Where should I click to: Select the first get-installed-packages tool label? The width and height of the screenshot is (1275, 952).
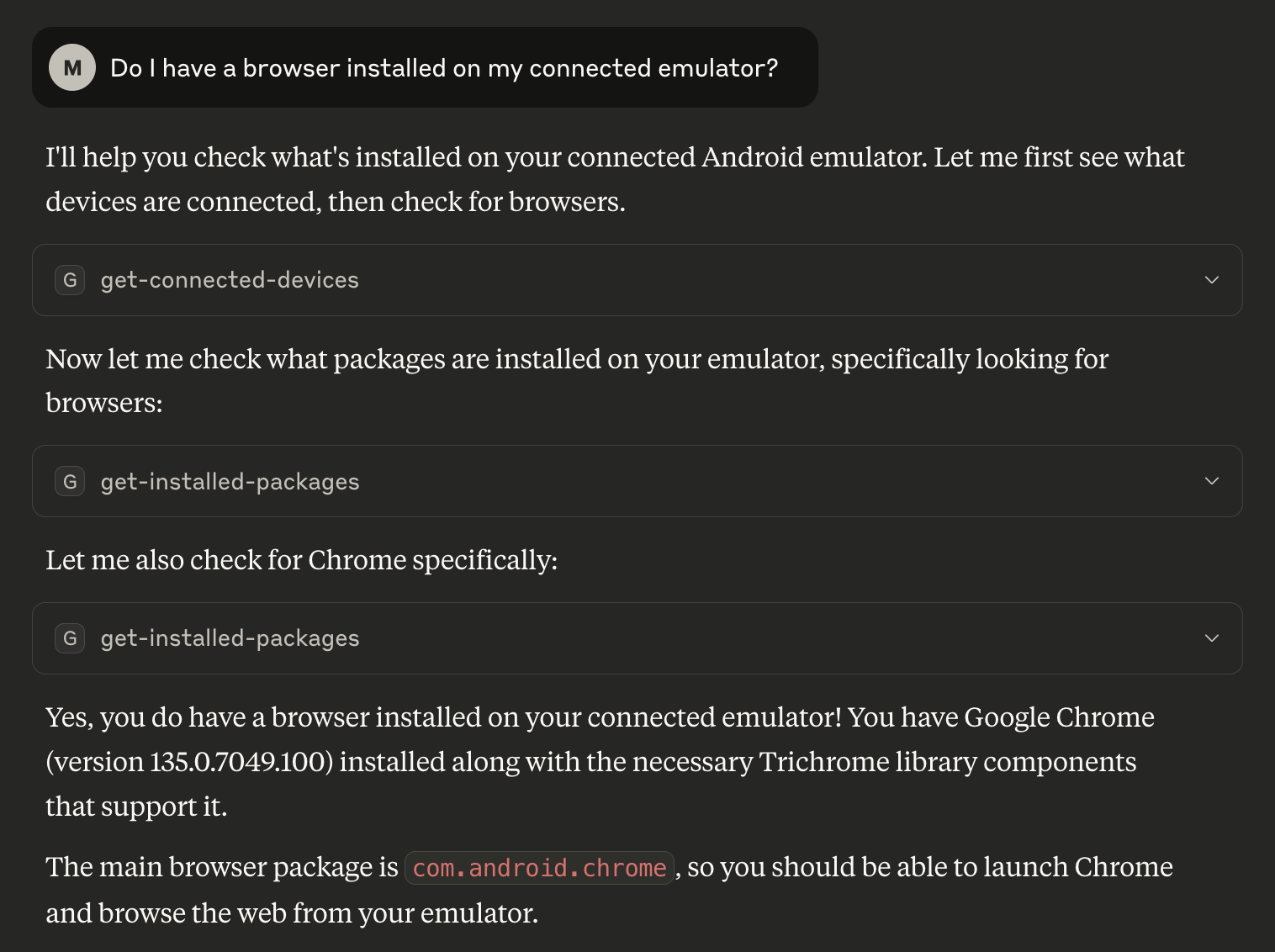pyautogui.click(x=230, y=481)
